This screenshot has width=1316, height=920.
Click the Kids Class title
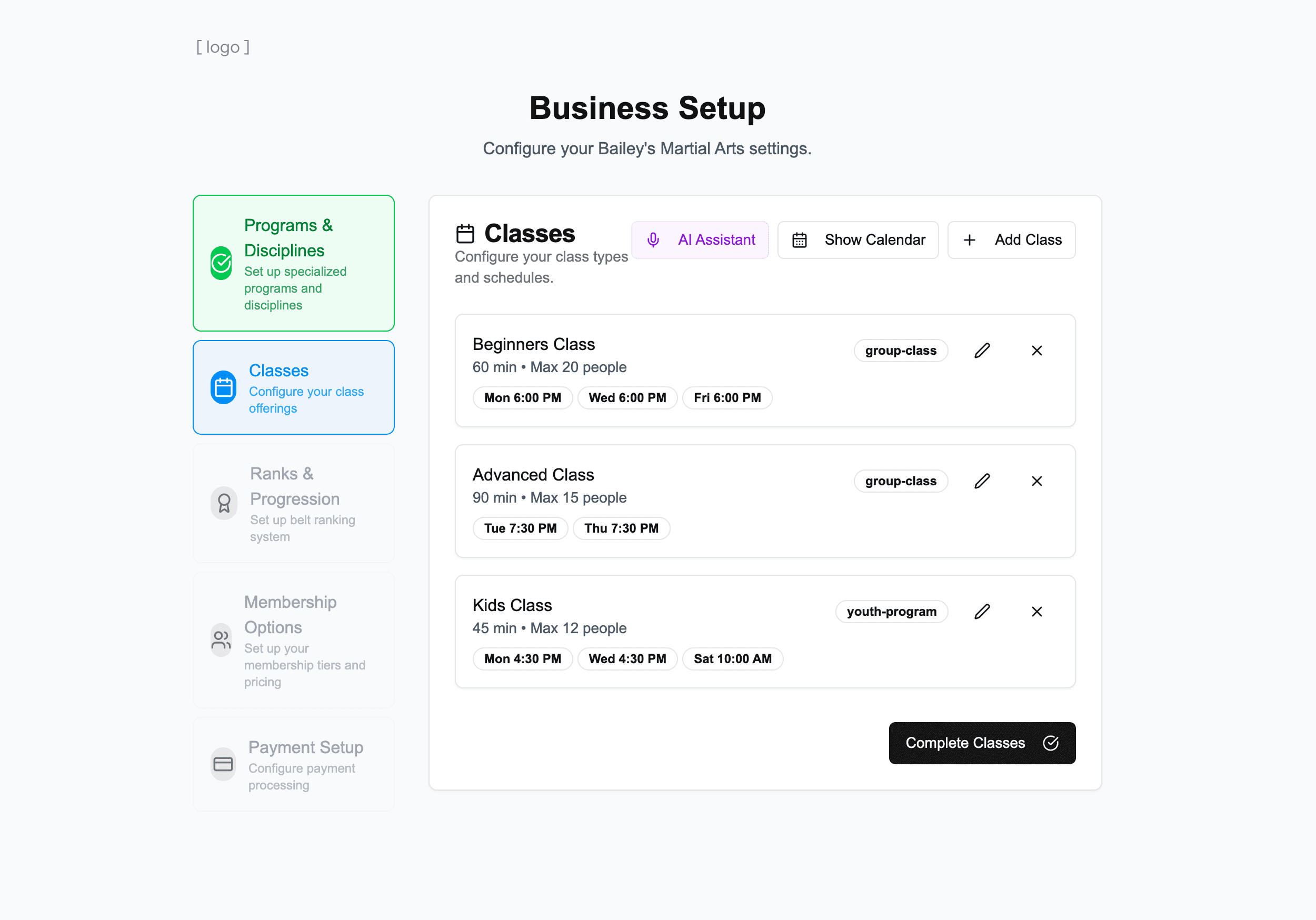[x=512, y=605]
